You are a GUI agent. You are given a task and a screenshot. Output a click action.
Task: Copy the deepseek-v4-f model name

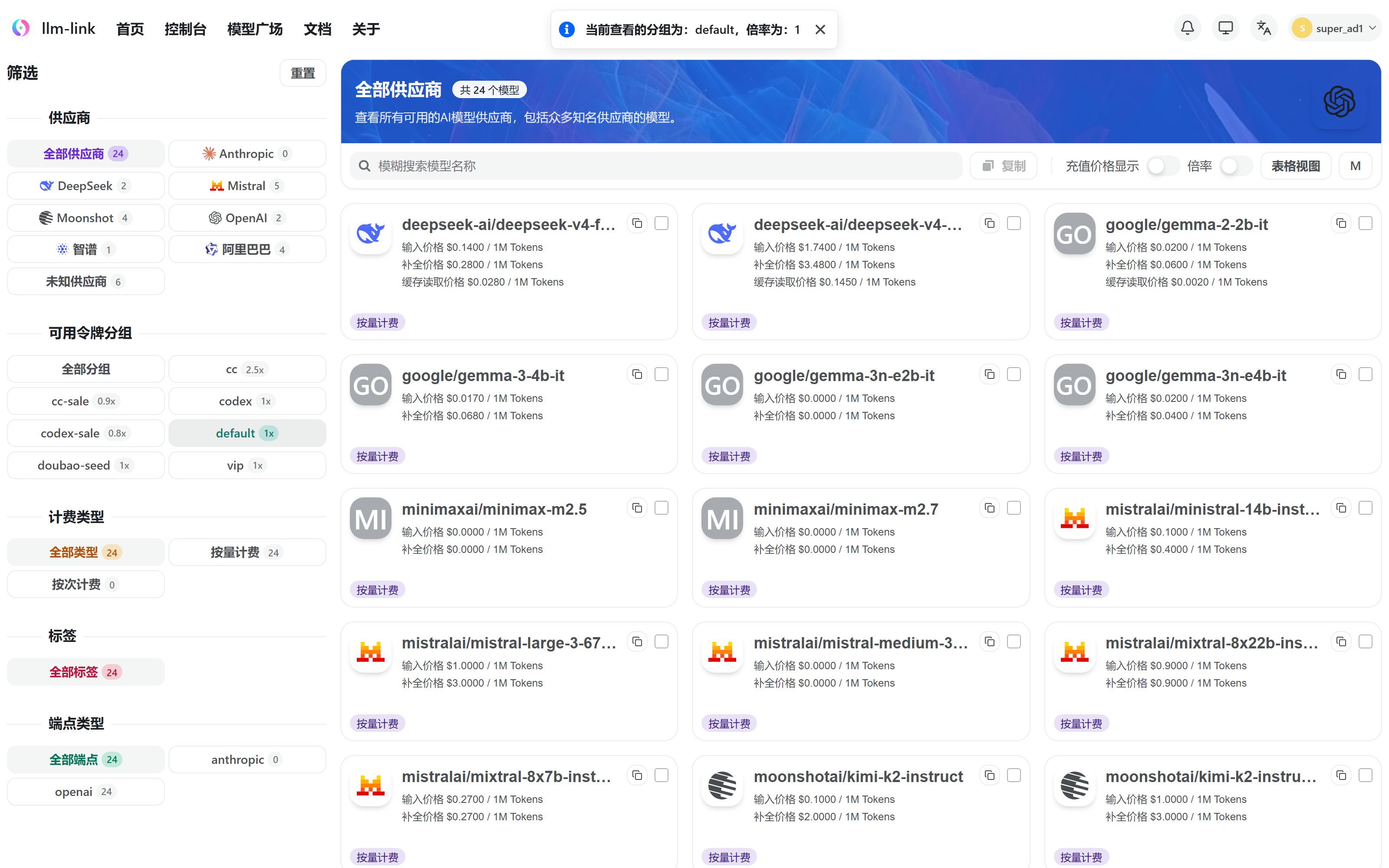click(x=637, y=224)
